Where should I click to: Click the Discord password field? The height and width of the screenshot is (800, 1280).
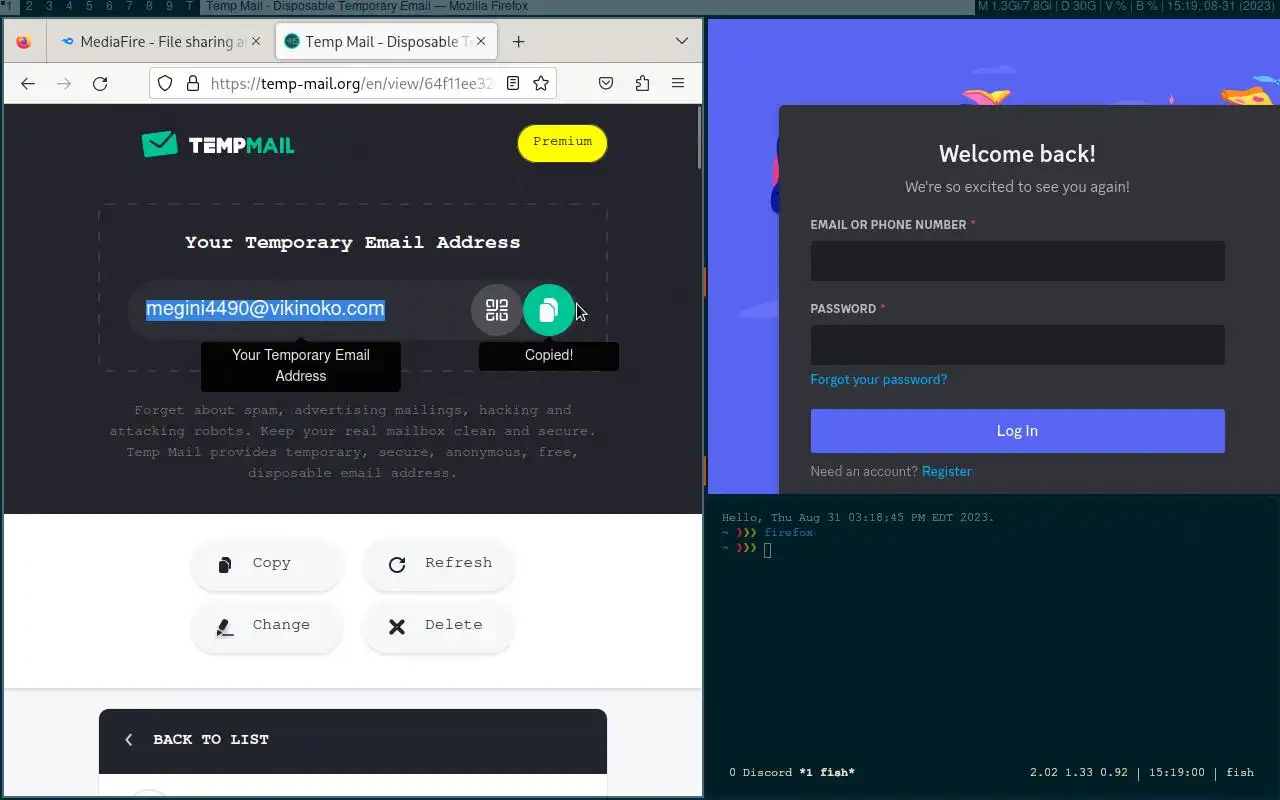(1017, 345)
